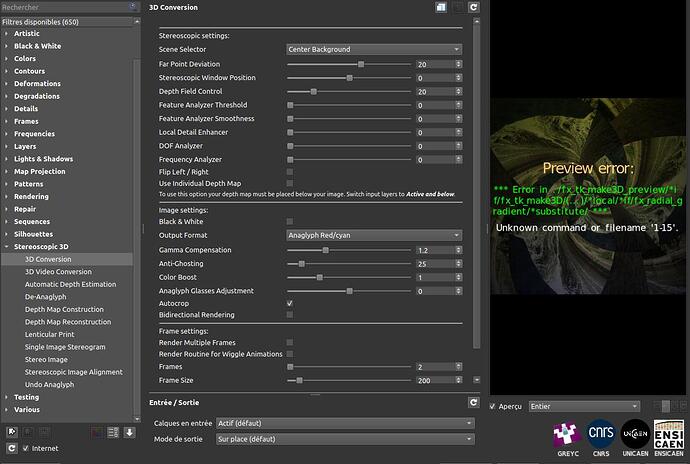Click the search field clear icon
The width and height of the screenshot is (690, 464).
[133, 6]
